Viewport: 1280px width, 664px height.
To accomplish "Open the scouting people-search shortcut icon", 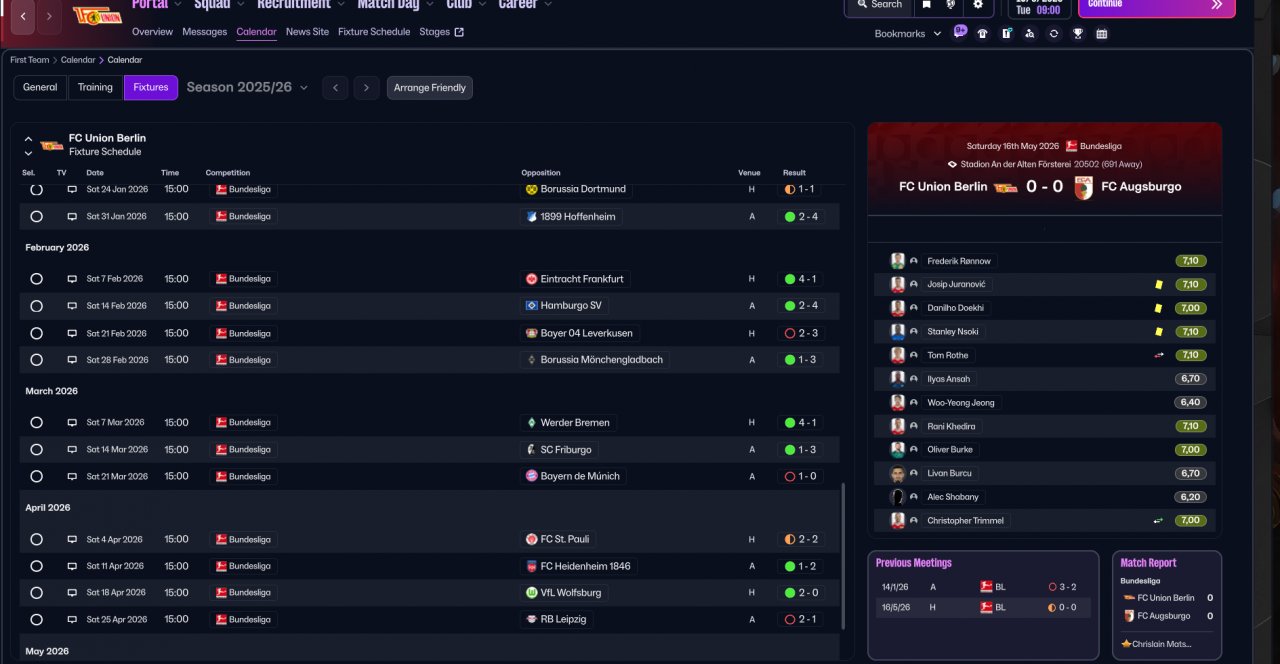I will point(1030,33).
